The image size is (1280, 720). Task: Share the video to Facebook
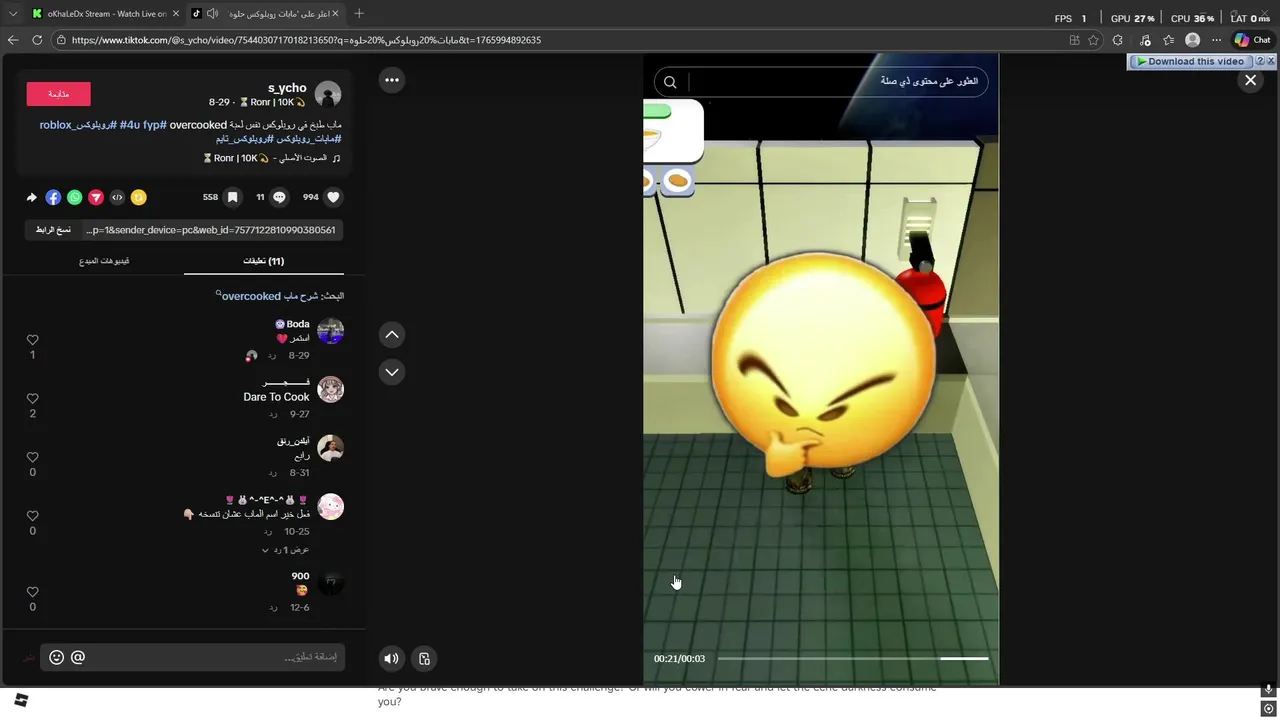point(53,198)
